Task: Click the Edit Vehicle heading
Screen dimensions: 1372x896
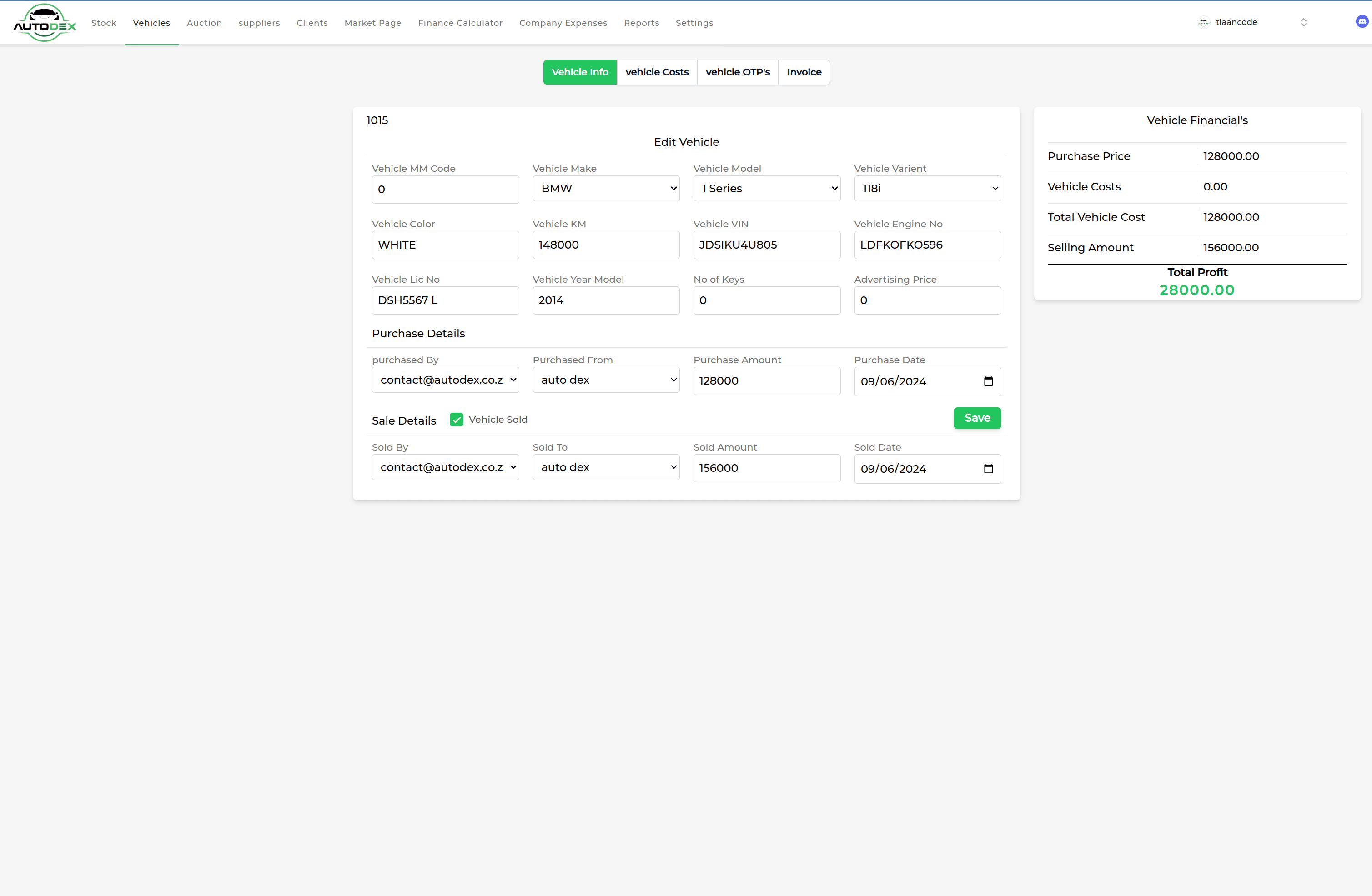Action: coord(686,142)
